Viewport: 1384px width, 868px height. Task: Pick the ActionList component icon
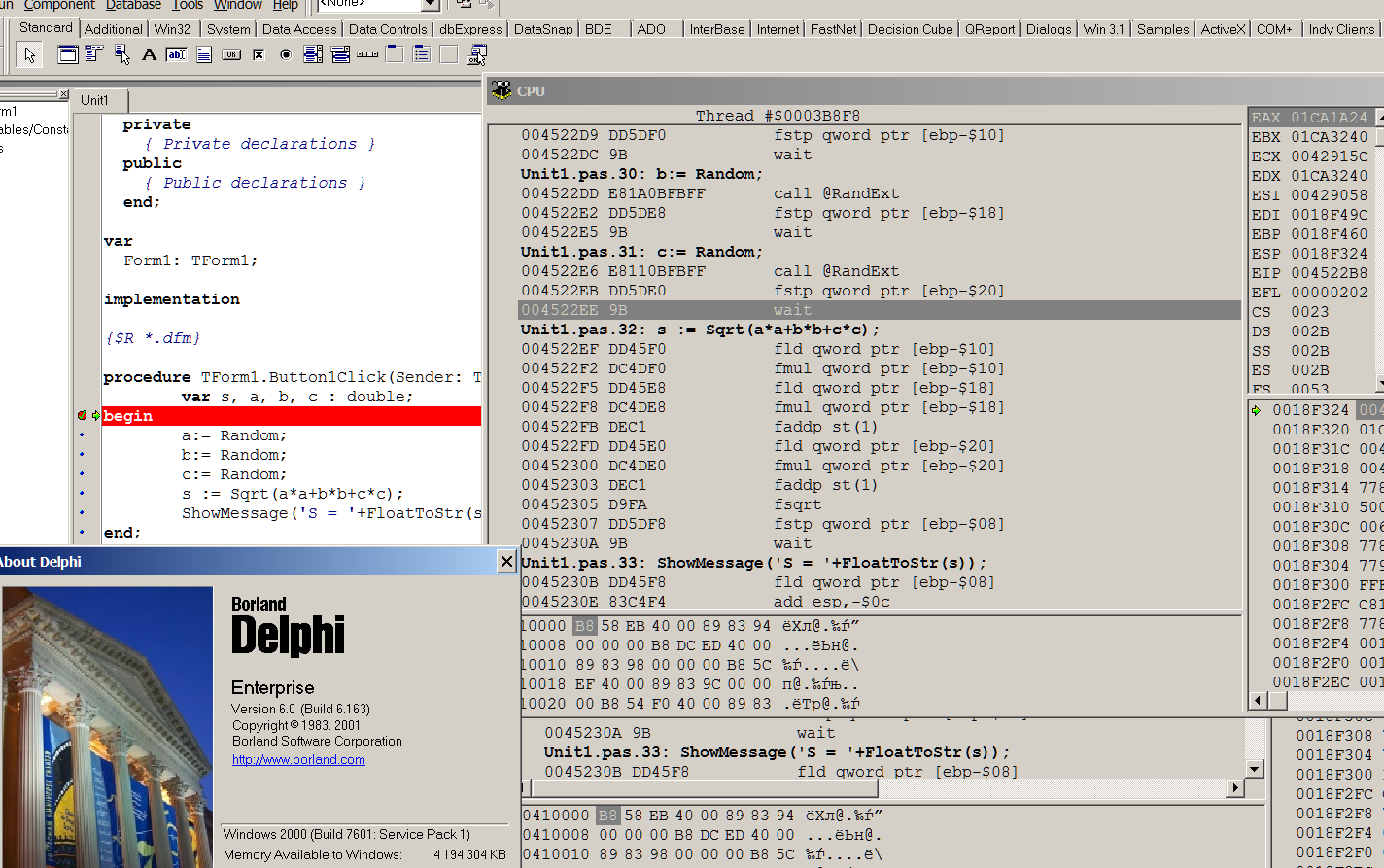(x=476, y=54)
